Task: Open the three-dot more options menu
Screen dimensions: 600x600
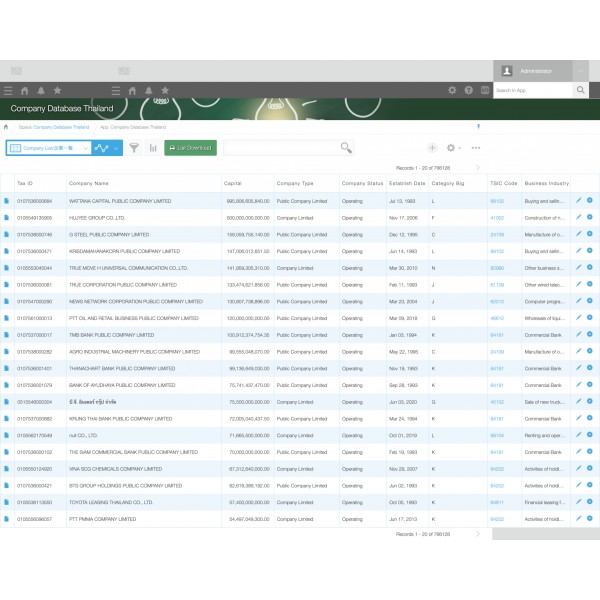Action: (x=476, y=148)
